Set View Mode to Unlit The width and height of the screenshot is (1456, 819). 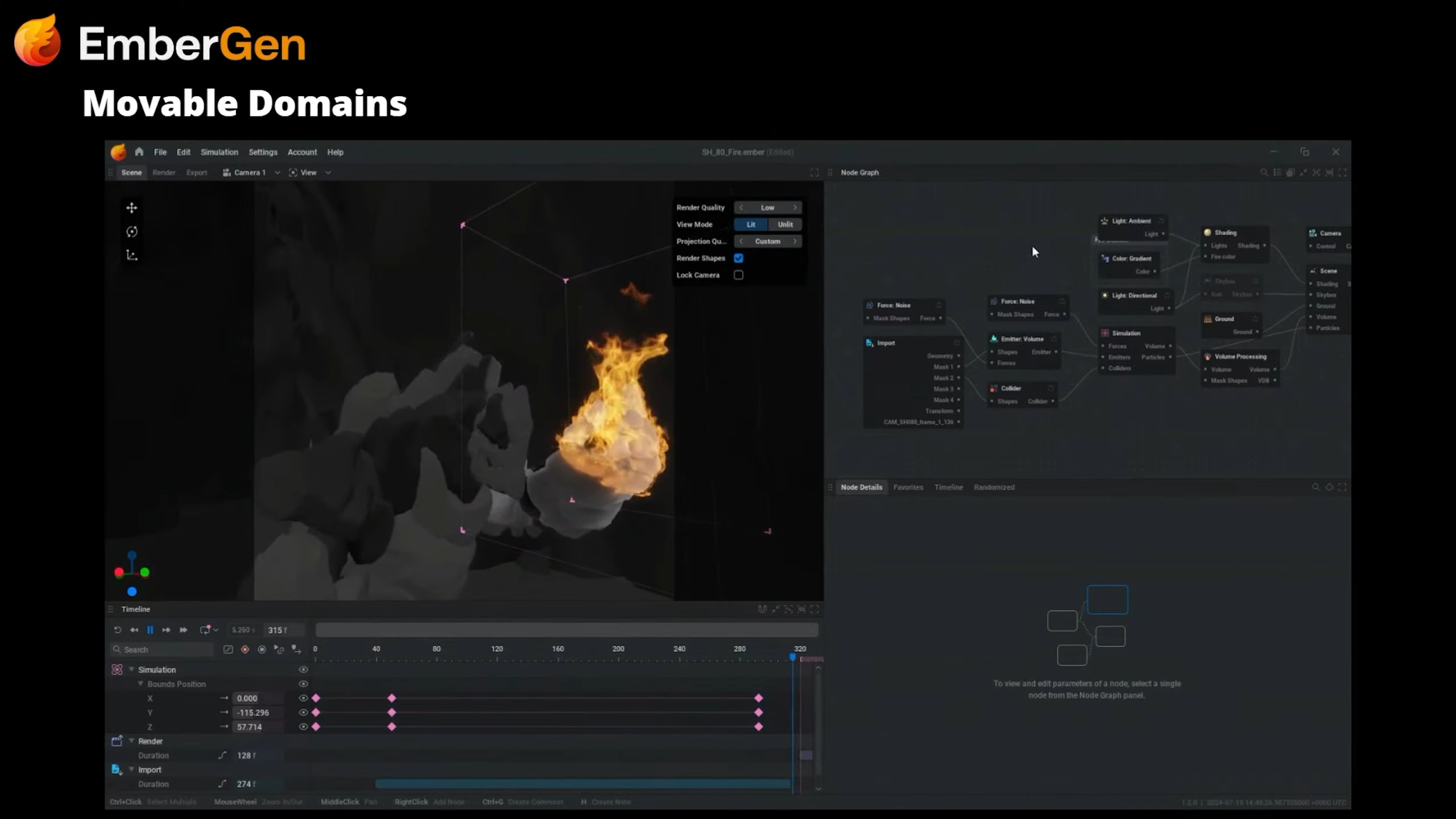point(785,225)
